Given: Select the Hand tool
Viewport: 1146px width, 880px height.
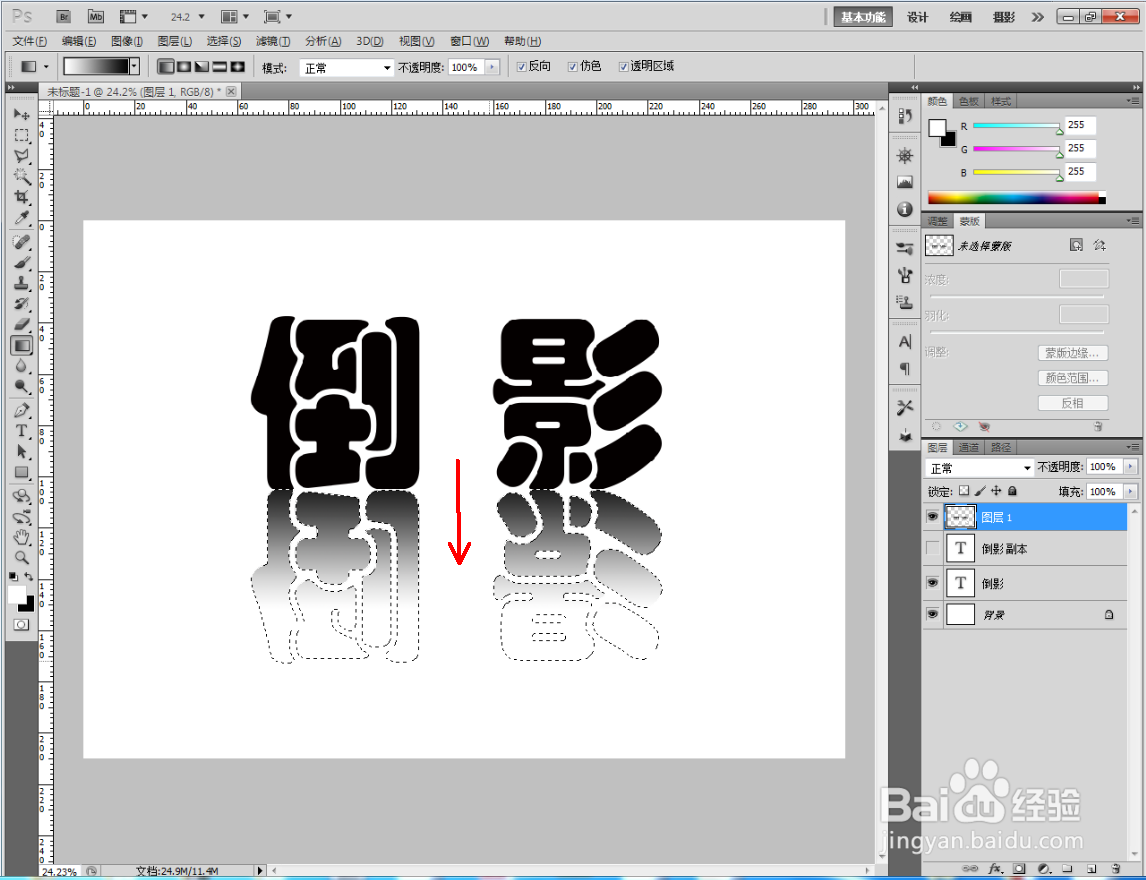Looking at the screenshot, I should pos(20,535).
